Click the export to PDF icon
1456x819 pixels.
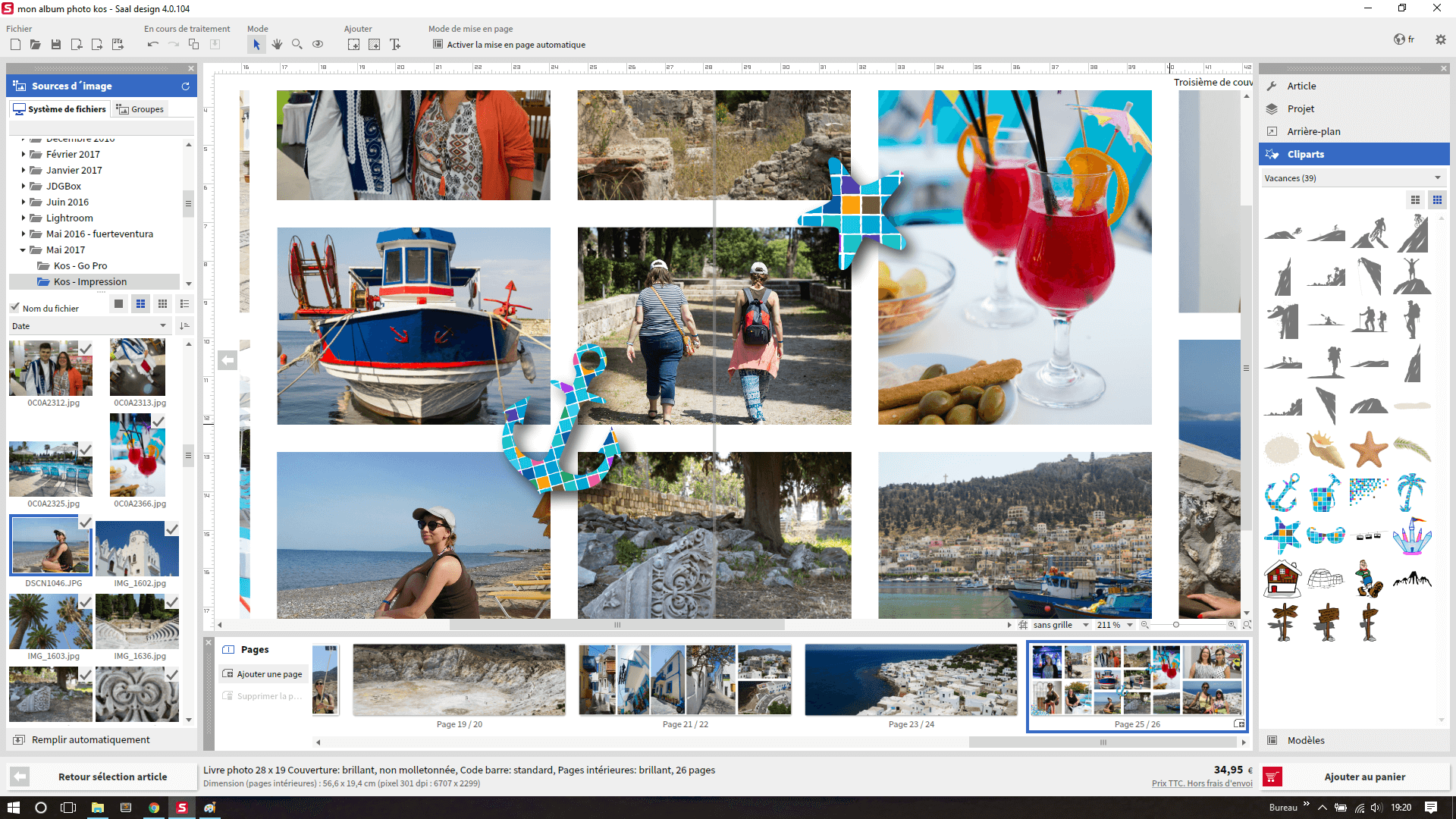(x=118, y=45)
